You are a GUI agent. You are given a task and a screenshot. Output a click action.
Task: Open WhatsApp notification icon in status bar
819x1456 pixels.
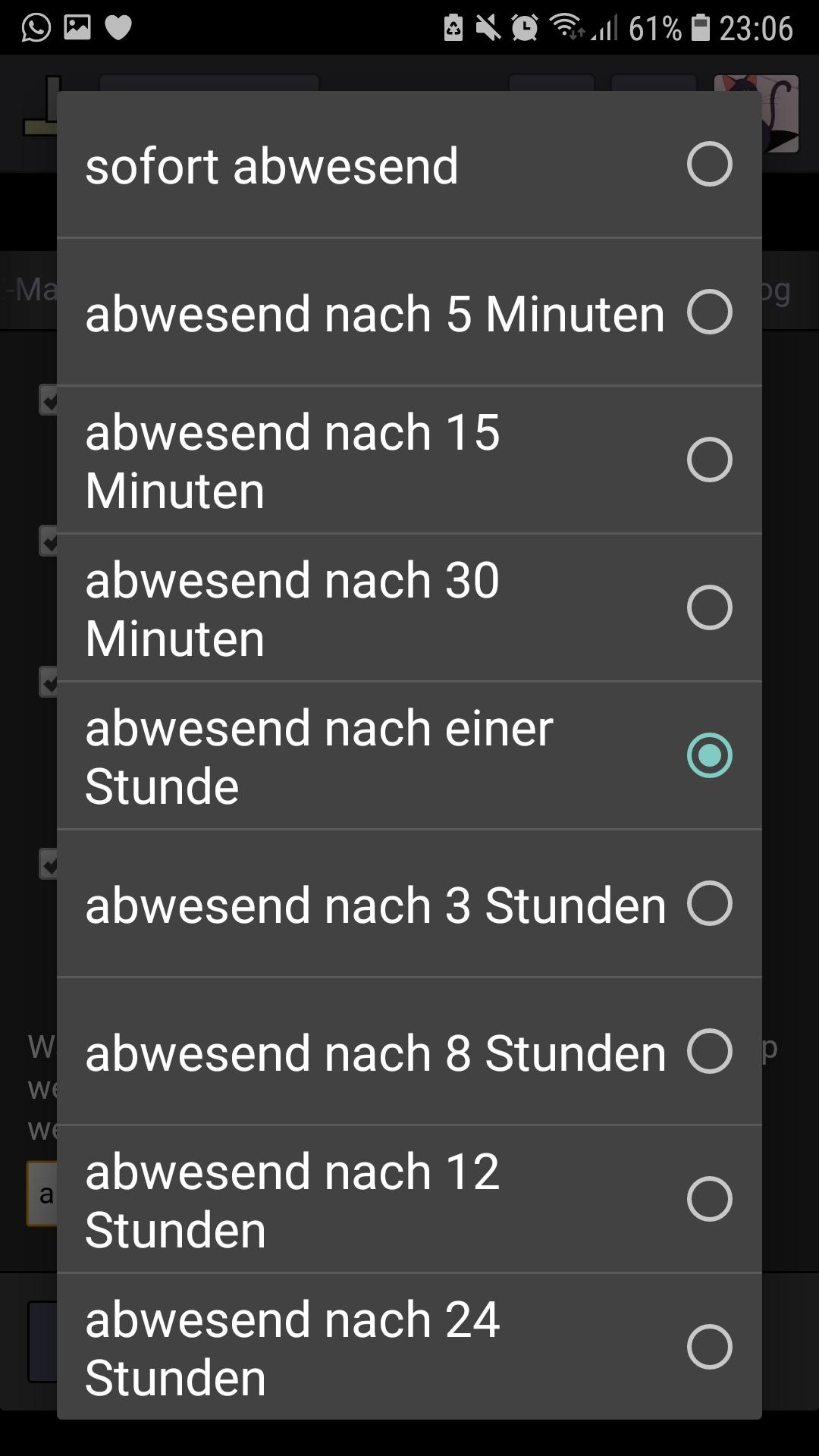click(x=36, y=27)
